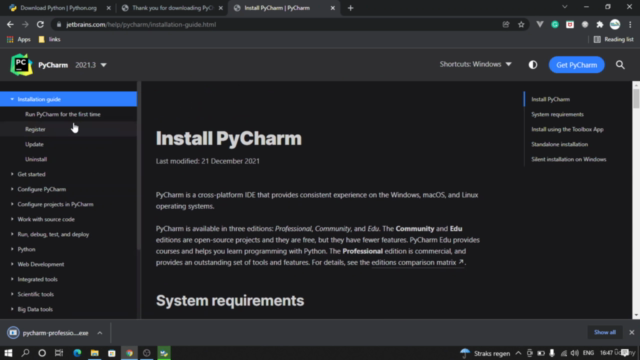Open Windows taskbar search
Screen dimensions: 640x360
25,353
